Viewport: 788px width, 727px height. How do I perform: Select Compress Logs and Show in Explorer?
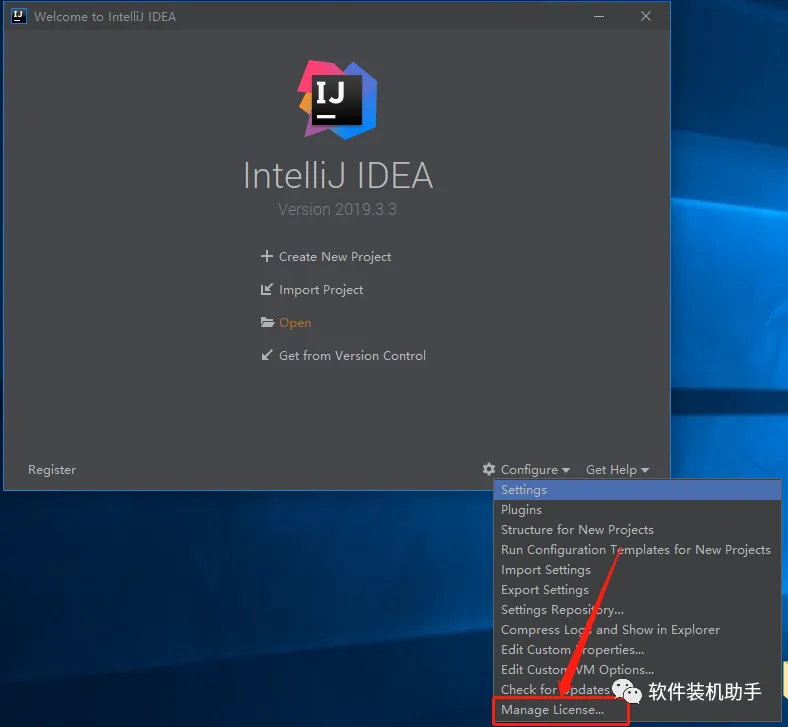click(x=637, y=630)
